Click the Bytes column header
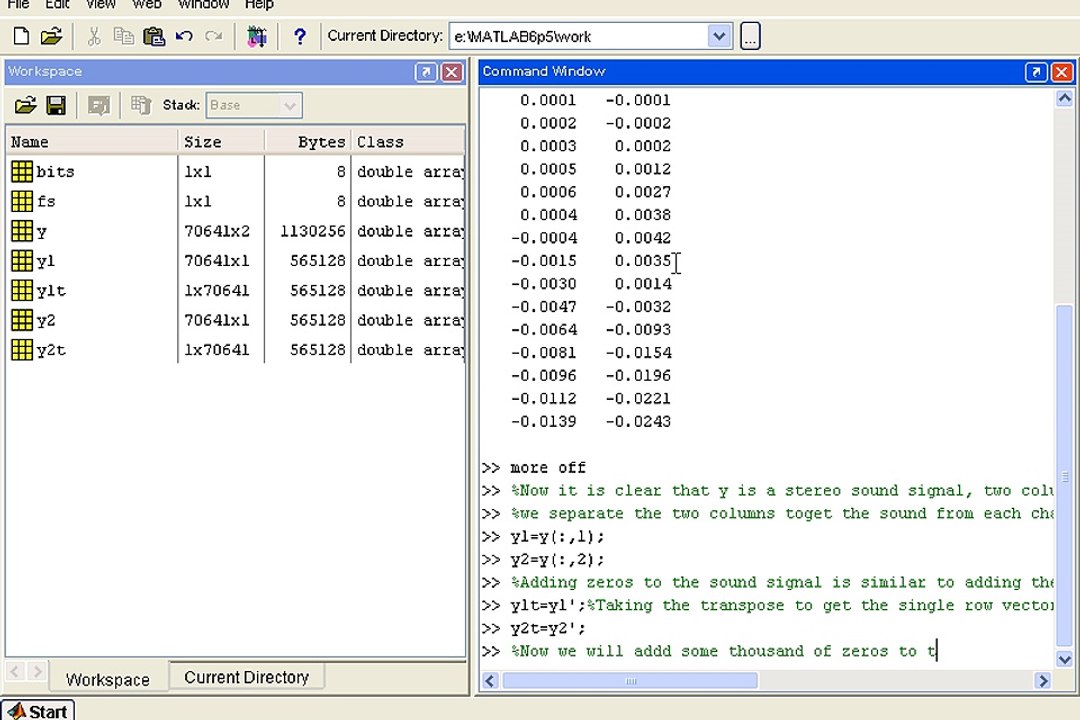The image size is (1080, 720). pos(308,142)
